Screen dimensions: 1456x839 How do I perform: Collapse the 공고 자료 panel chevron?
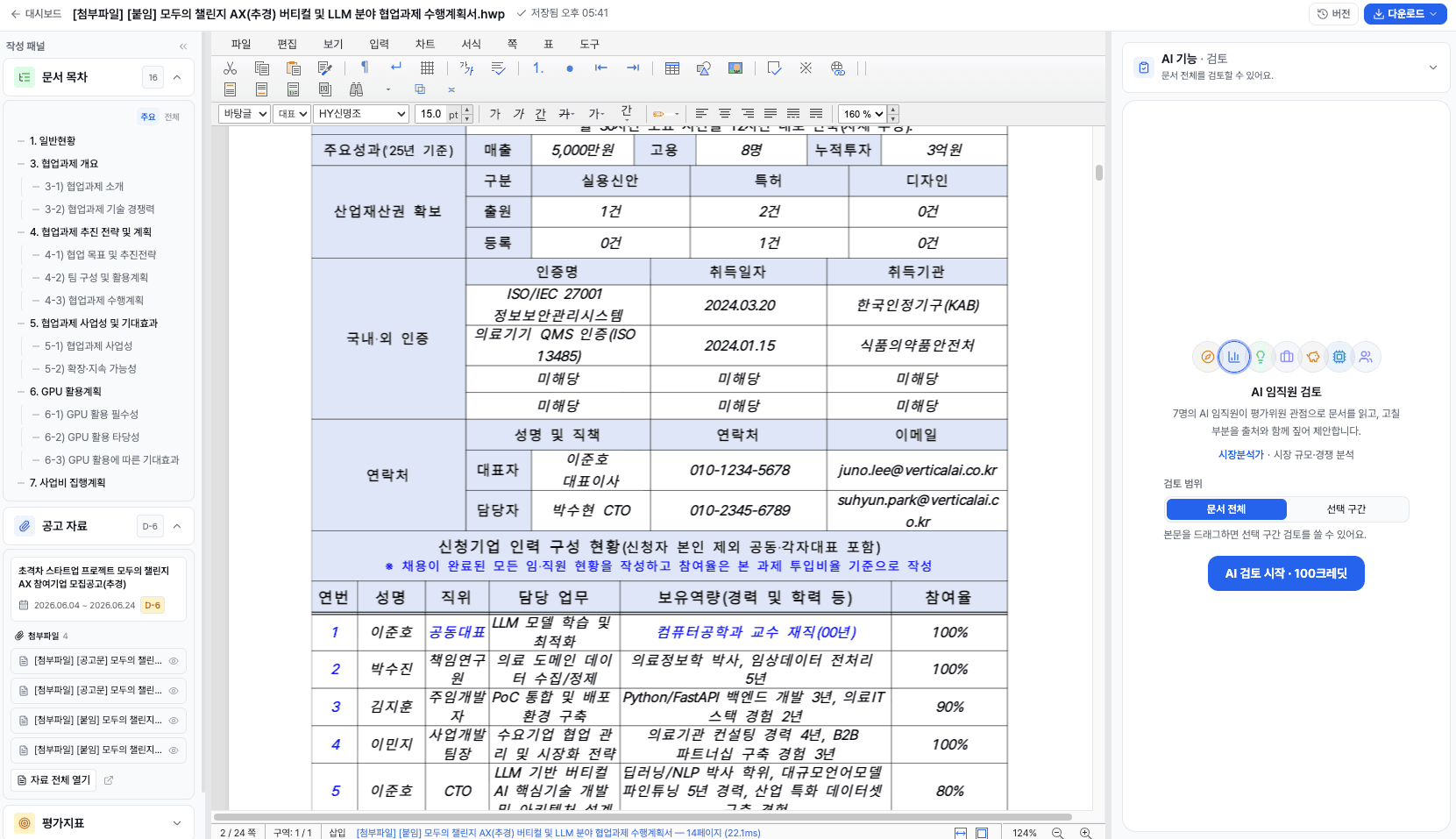tap(177, 526)
